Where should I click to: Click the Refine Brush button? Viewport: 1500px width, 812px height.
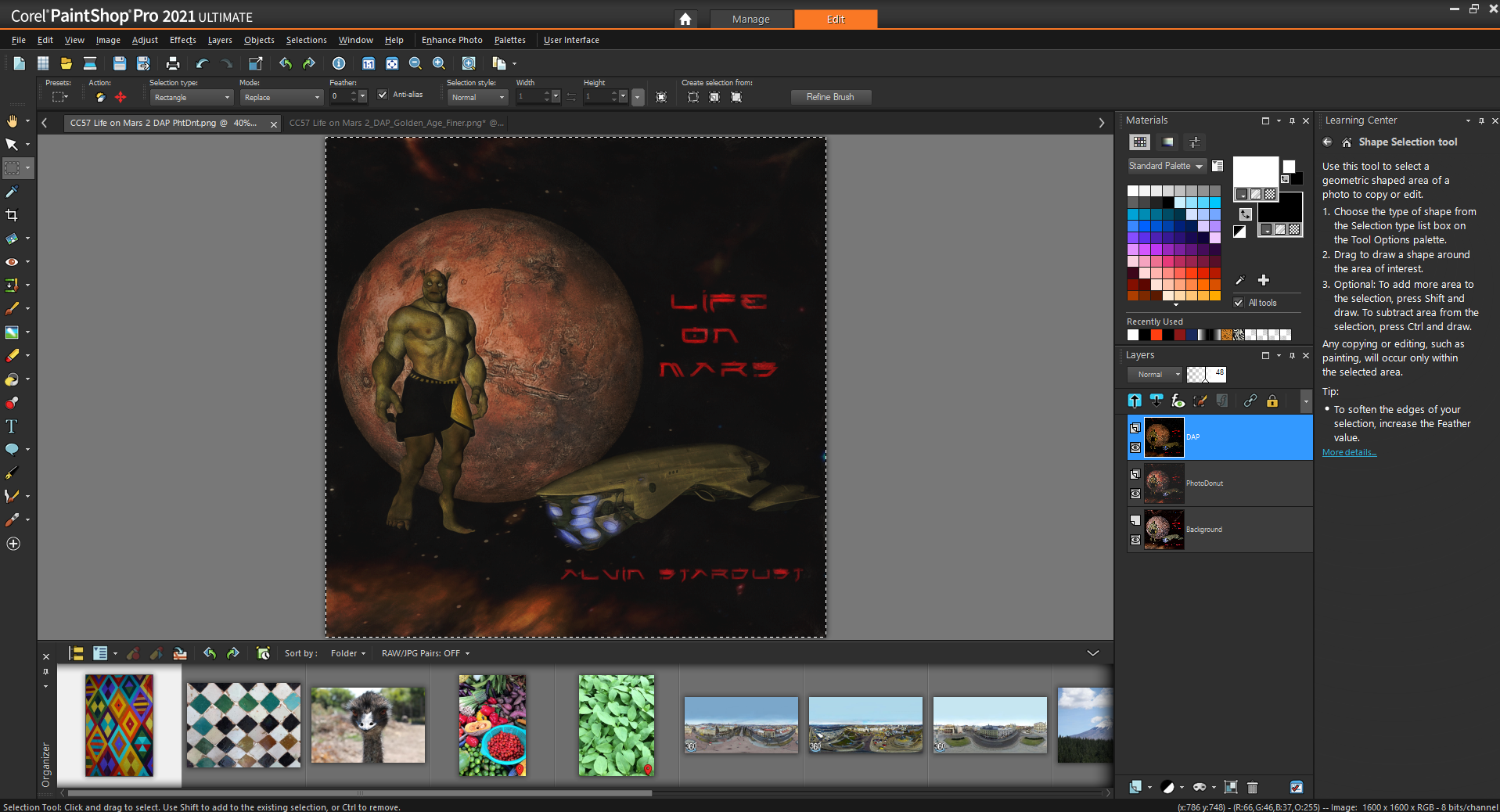[x=829, y=97]
